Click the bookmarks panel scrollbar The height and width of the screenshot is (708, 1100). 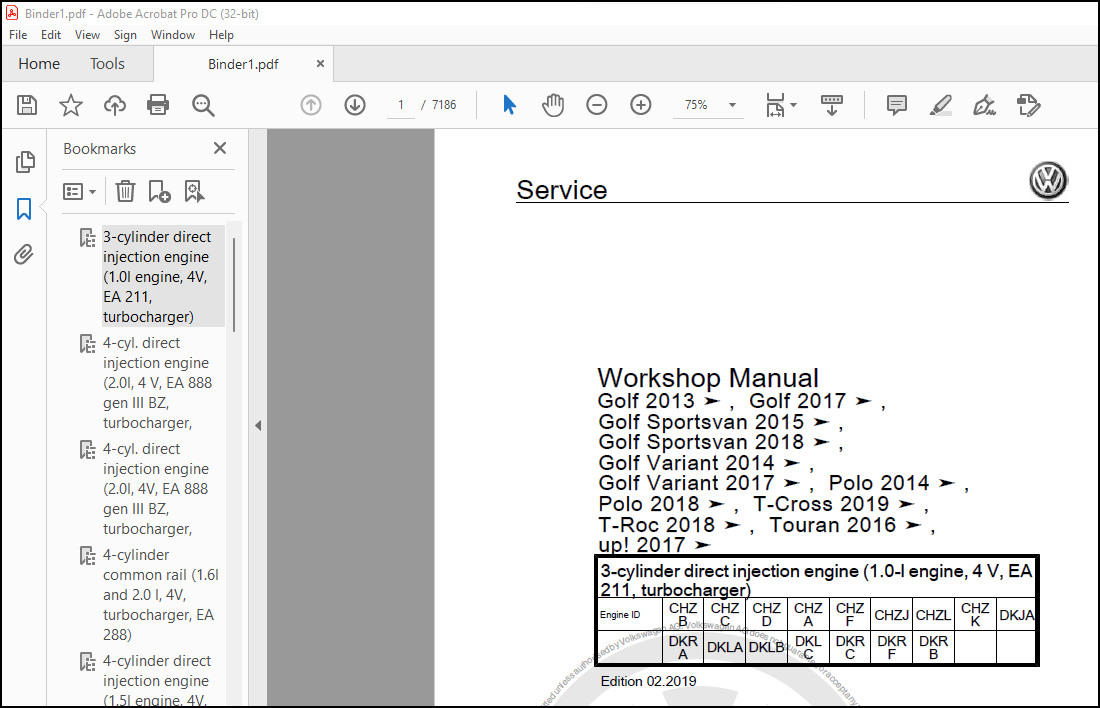click(x=234, y=284)
